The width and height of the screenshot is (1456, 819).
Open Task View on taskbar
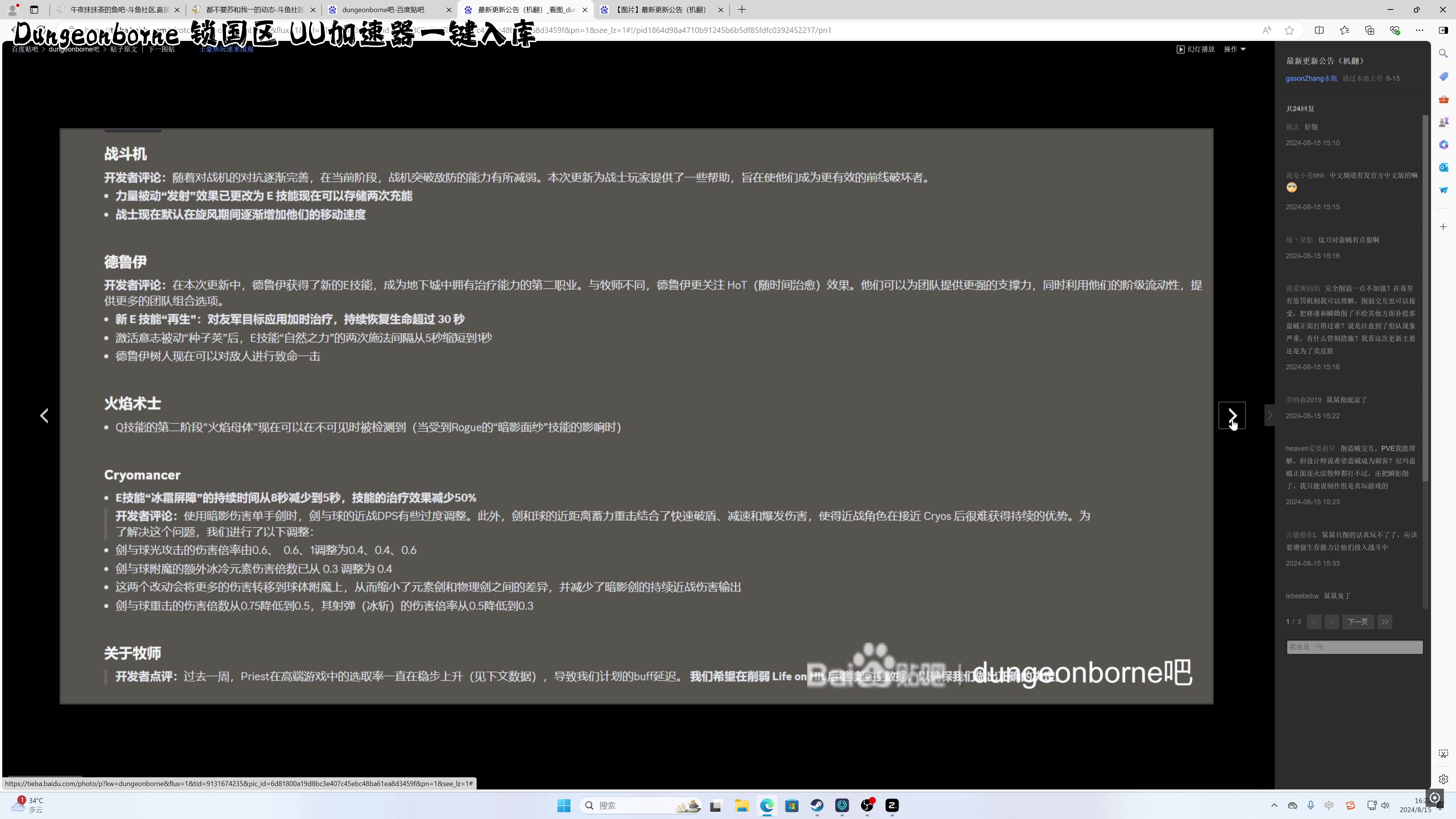pyautogui.click(x=715, y=805)
